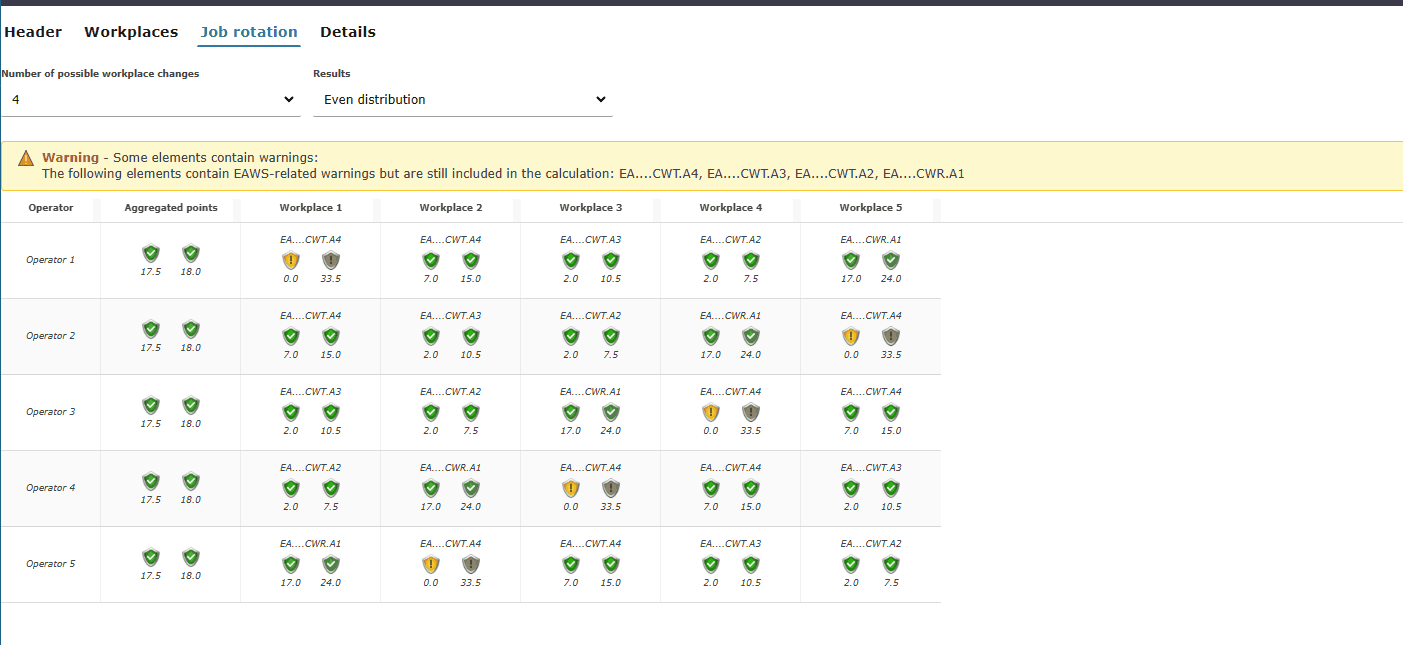This screenshot has width=1403, height=645.
Task: Click the Aggregated points column header
Action: 171,208
